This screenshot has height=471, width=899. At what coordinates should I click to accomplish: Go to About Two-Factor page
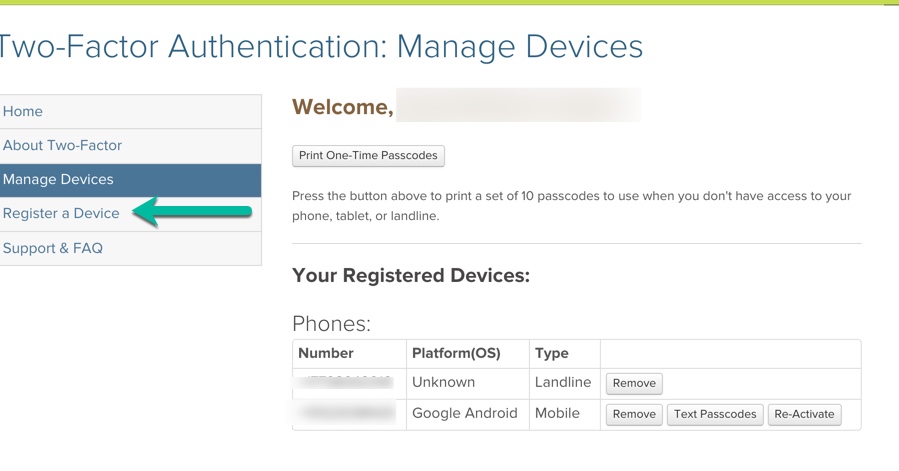(x=62, y=145)
